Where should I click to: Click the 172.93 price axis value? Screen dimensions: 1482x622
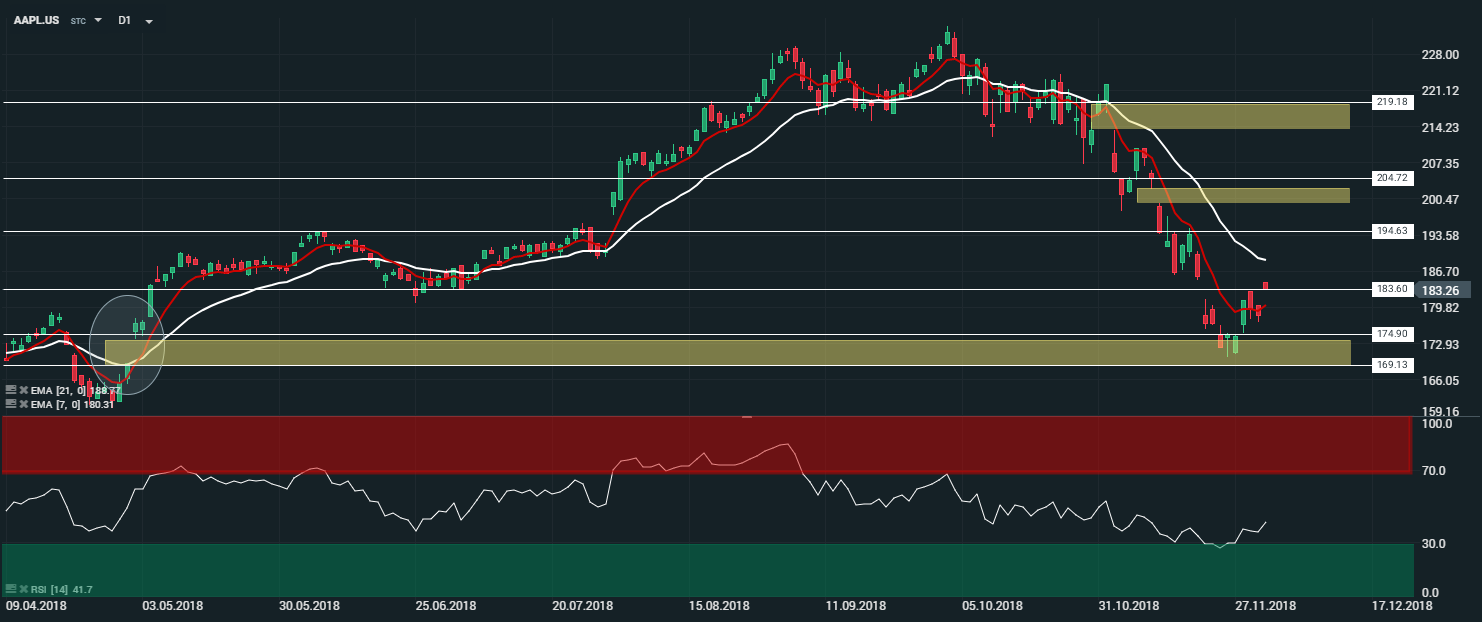(x=1441, y=345)
